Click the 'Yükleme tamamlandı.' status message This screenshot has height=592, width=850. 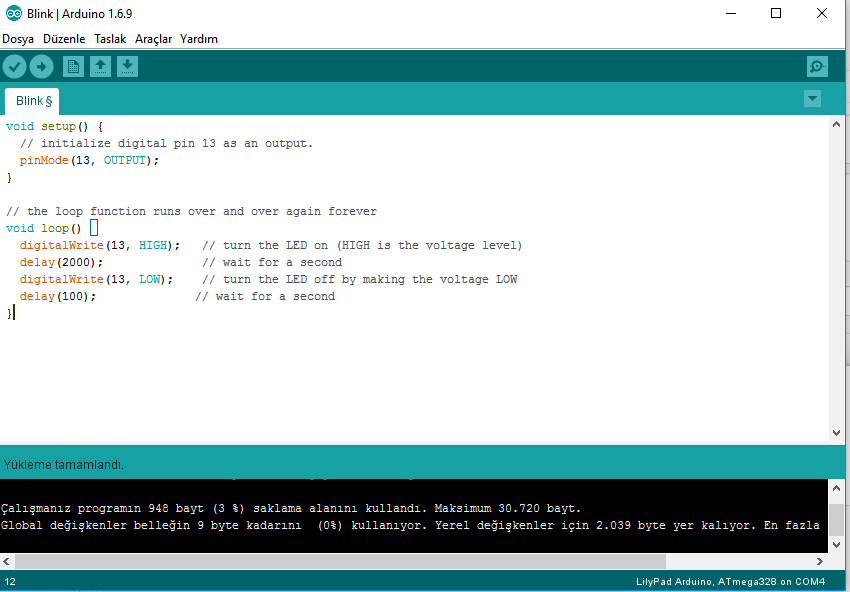tap(60, 464)
